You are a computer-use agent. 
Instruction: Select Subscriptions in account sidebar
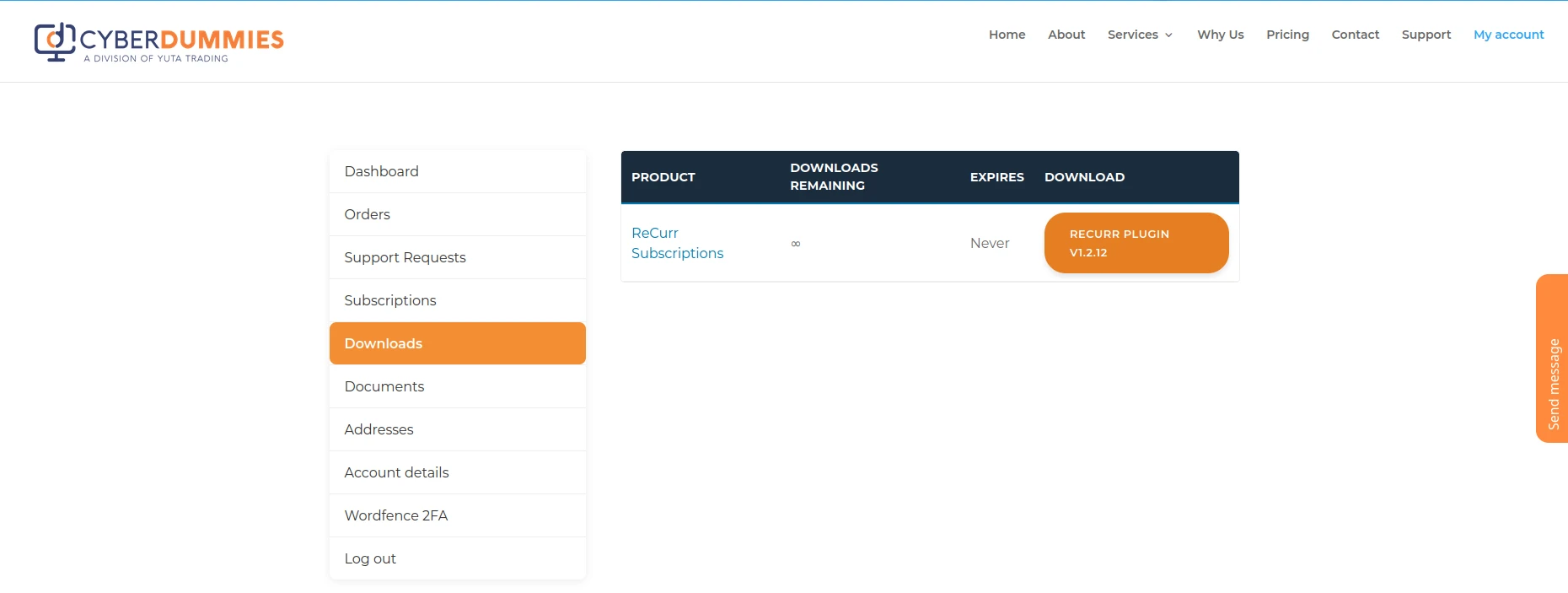tap(458, 300)
